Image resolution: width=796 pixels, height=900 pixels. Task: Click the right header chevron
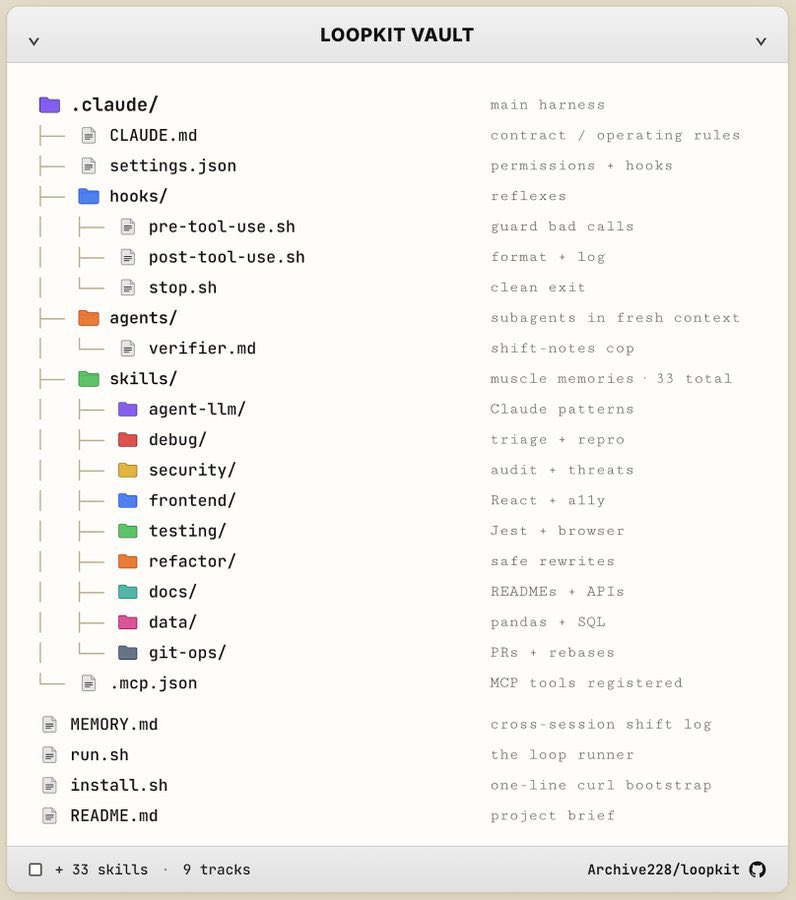click(761, 41)
